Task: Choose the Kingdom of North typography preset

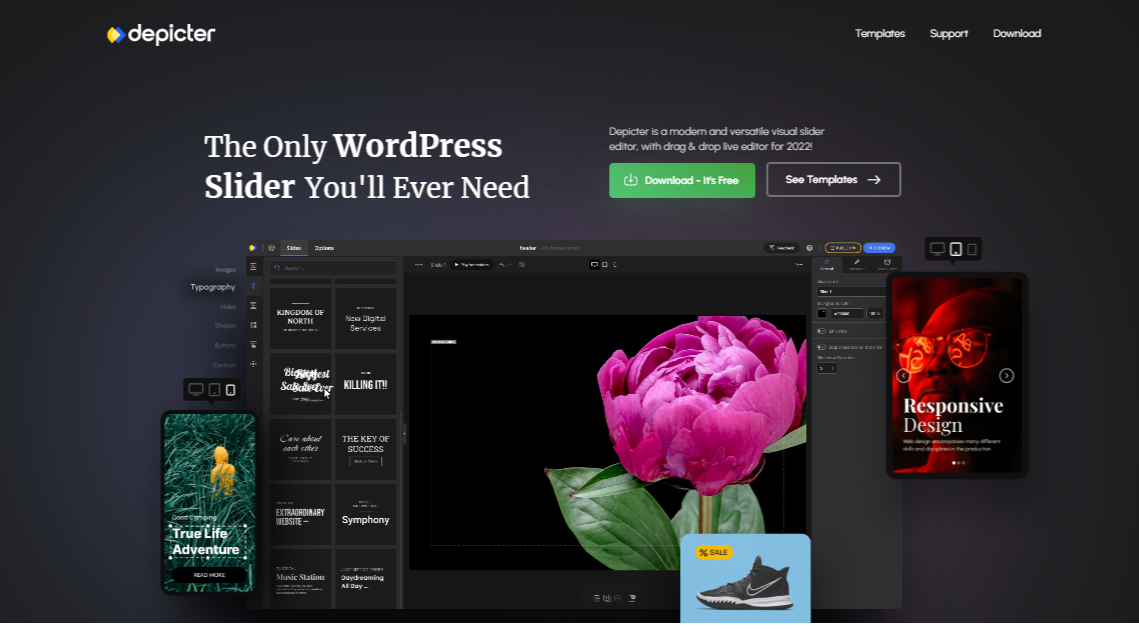Action: 301,319
